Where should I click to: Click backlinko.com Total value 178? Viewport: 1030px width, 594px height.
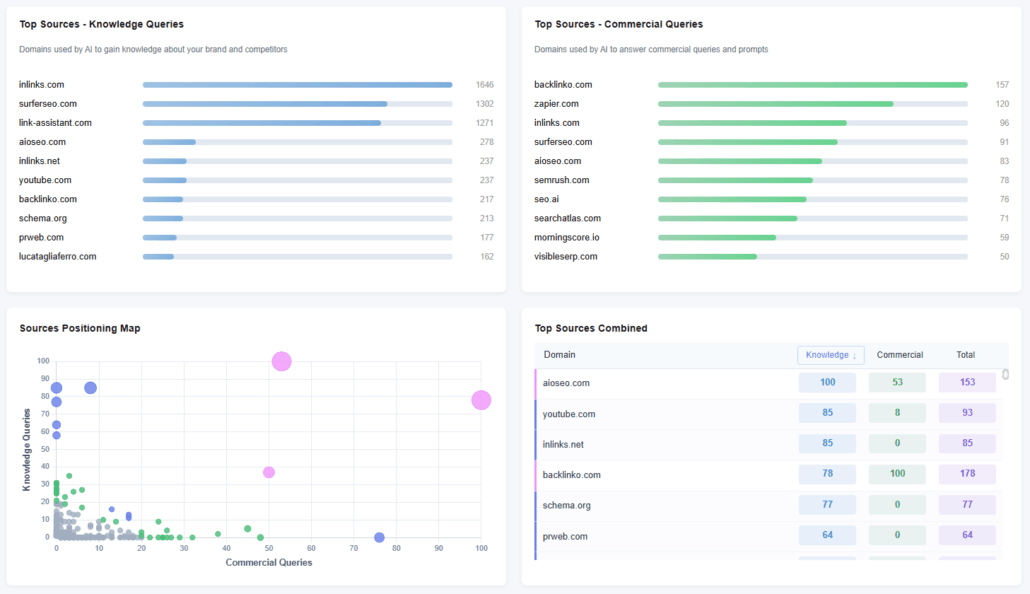point(967,474)
